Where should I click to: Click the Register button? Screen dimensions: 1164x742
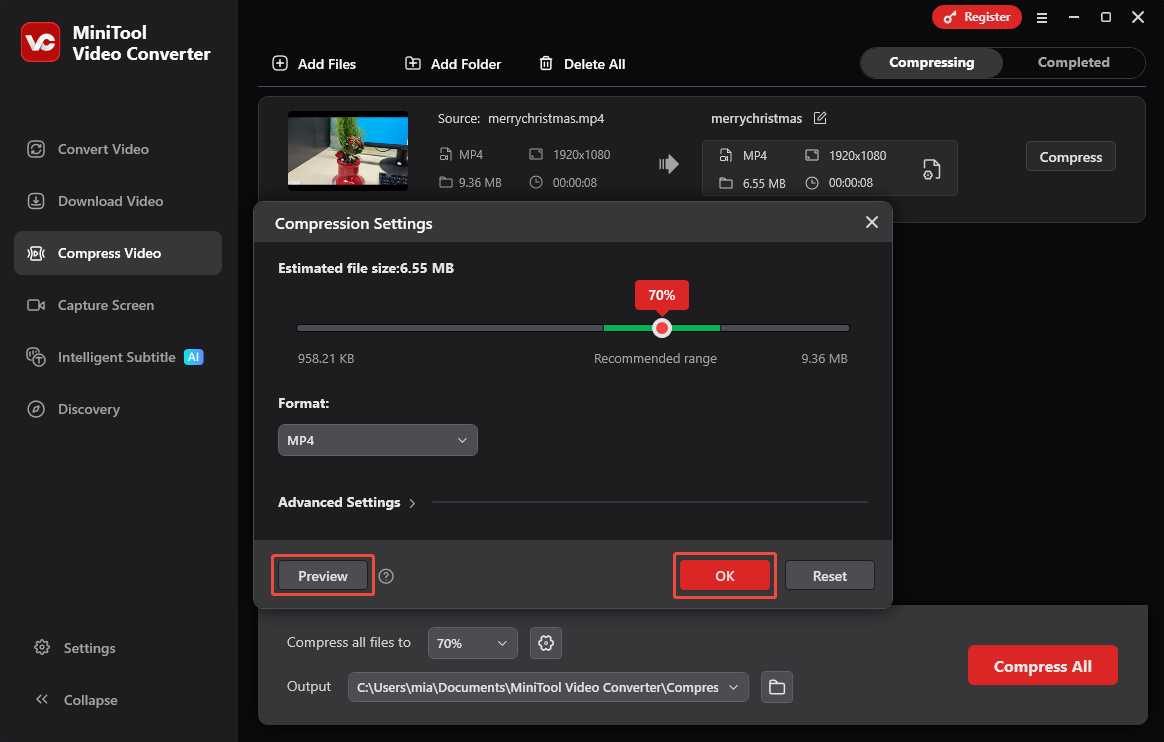click(976, 17)
